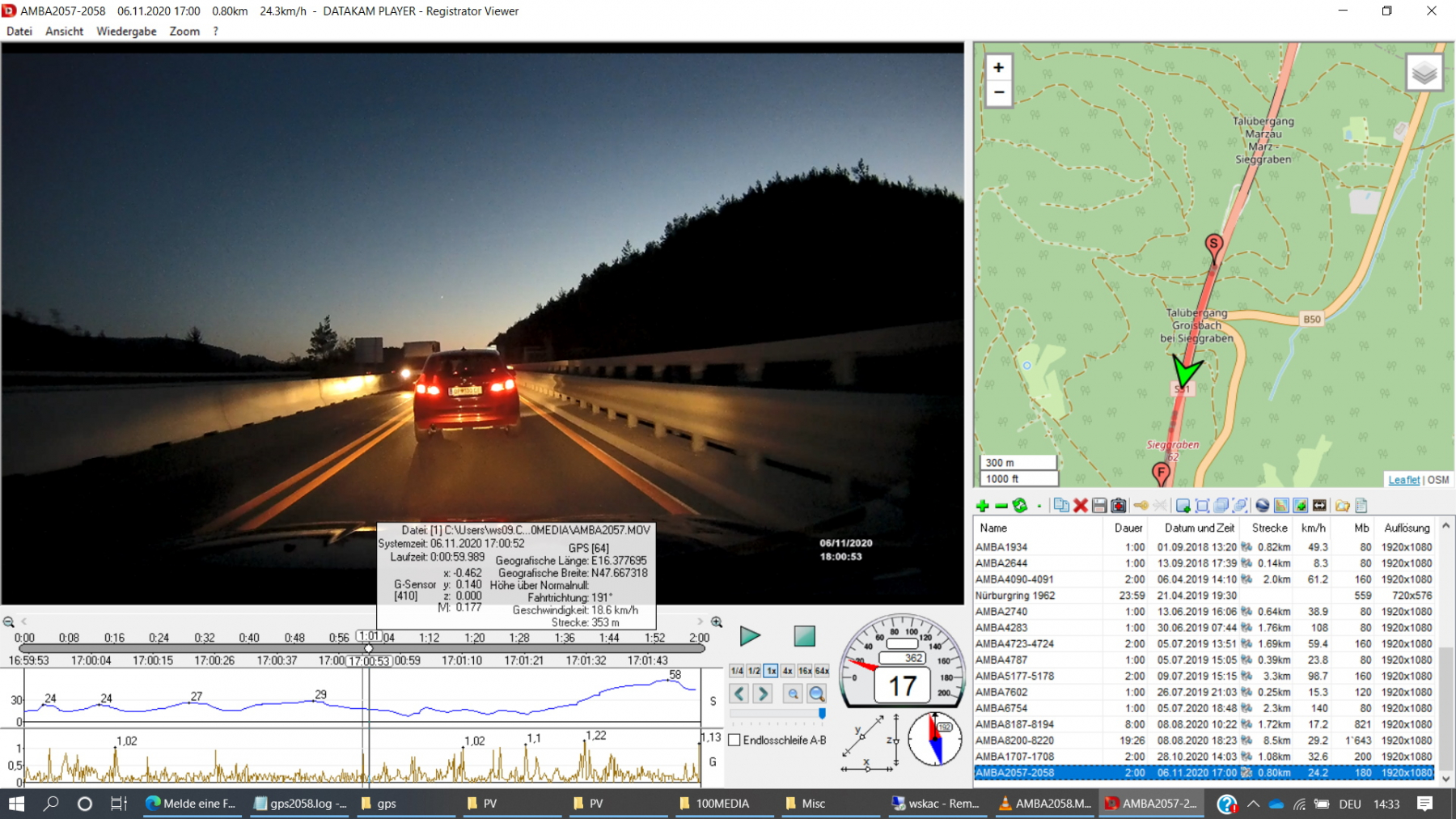1456x819 pixels.
Task: Select the AMBA8200-8220 recording row
Action: [x=1204, y=740]
